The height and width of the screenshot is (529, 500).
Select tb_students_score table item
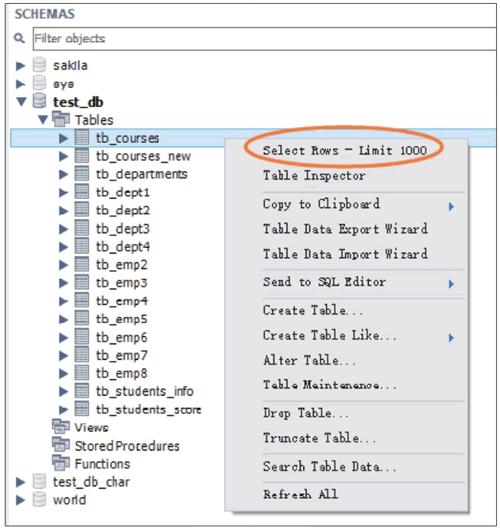click(148, 410)
